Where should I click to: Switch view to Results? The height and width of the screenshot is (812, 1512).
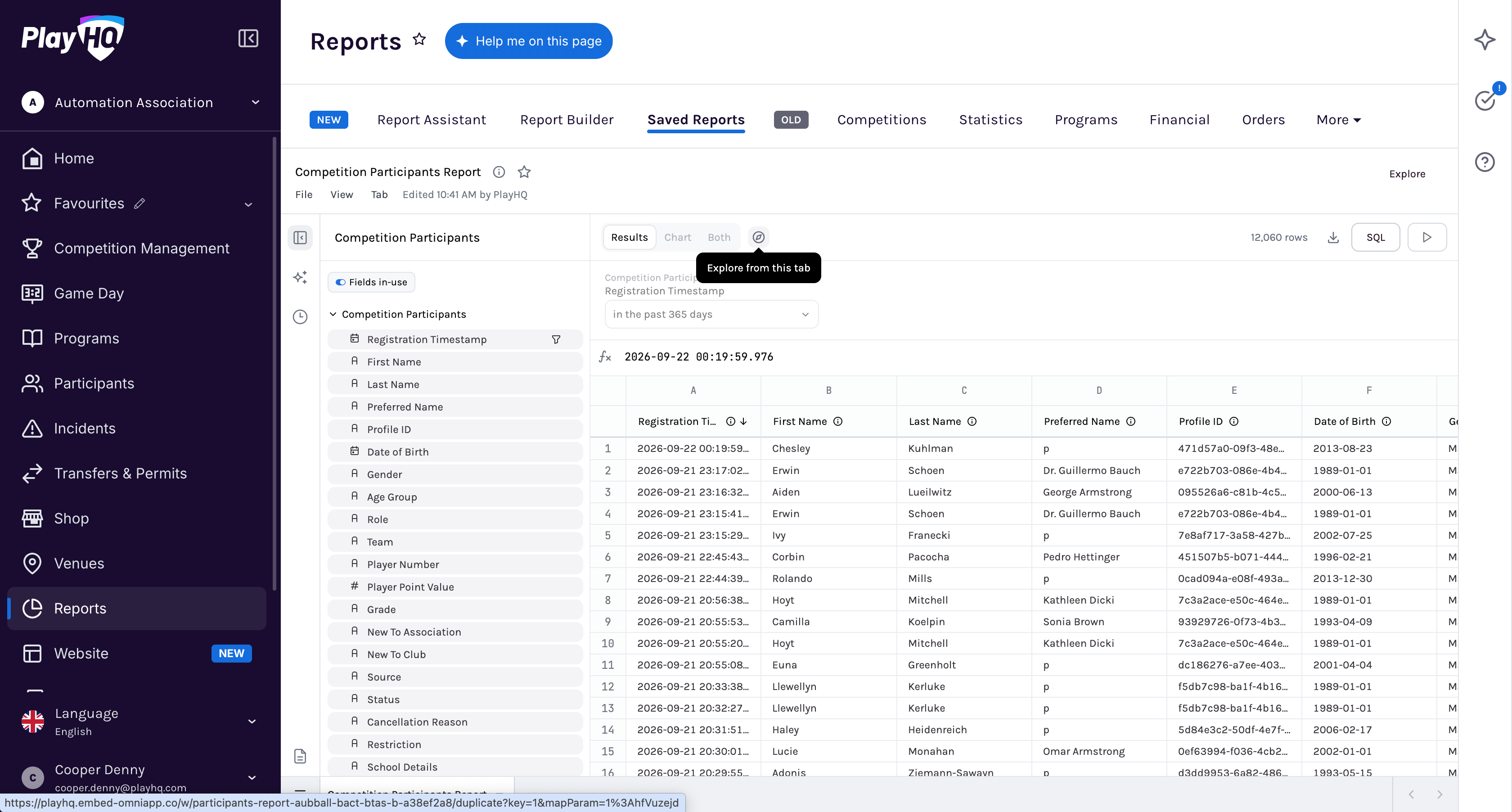(629, 237)
